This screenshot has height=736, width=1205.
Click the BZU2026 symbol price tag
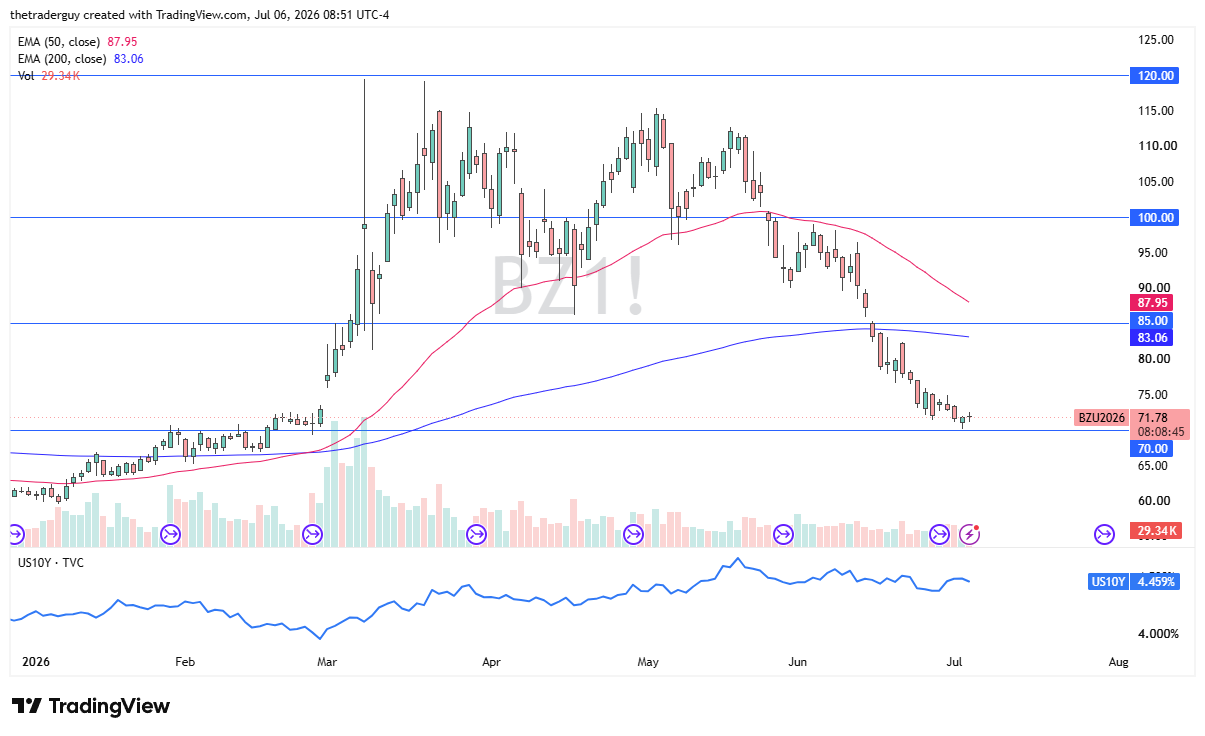(x=1101, y=418)
